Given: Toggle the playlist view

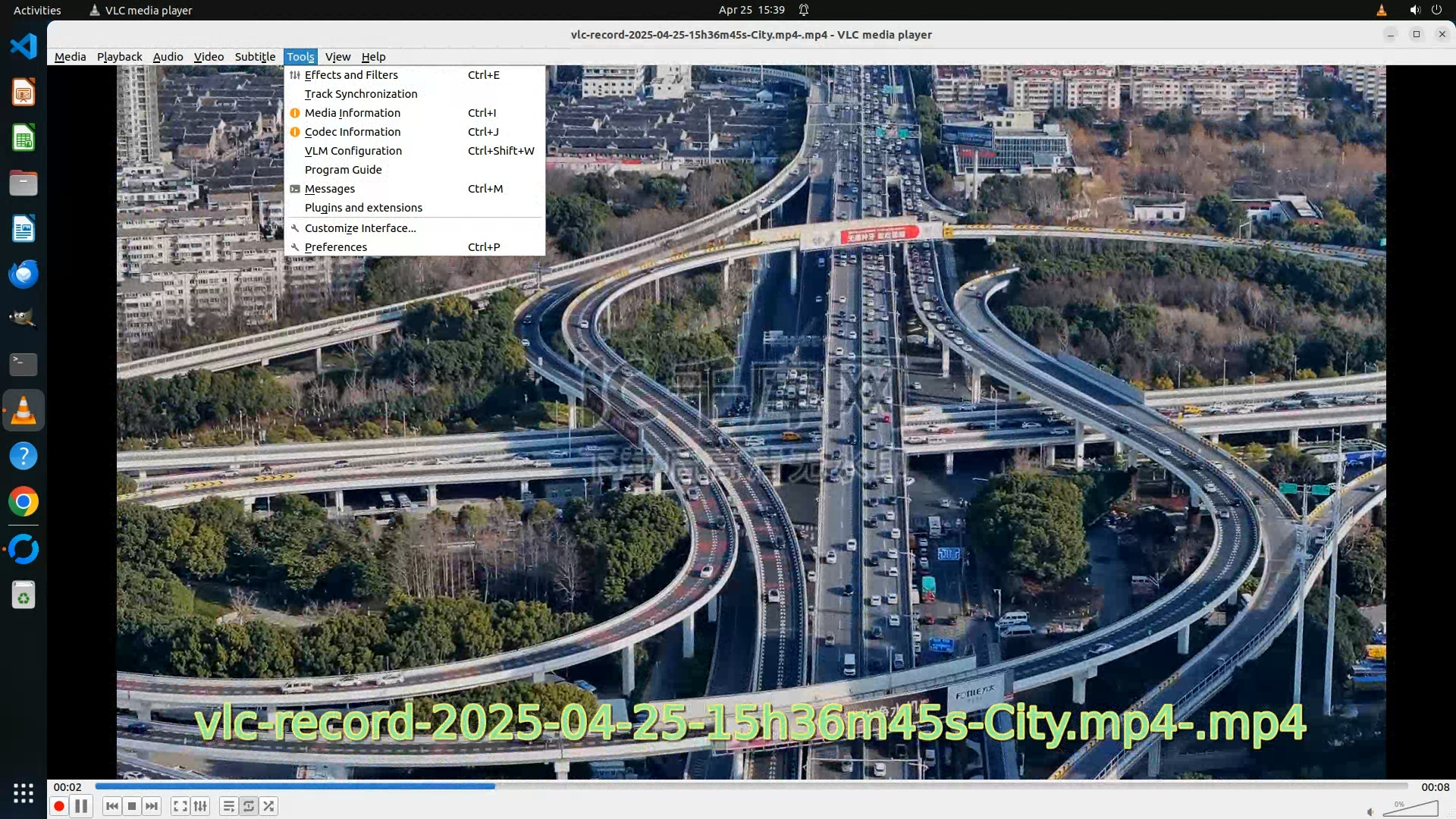Looking at the screenshot, I should click(228, 806).
